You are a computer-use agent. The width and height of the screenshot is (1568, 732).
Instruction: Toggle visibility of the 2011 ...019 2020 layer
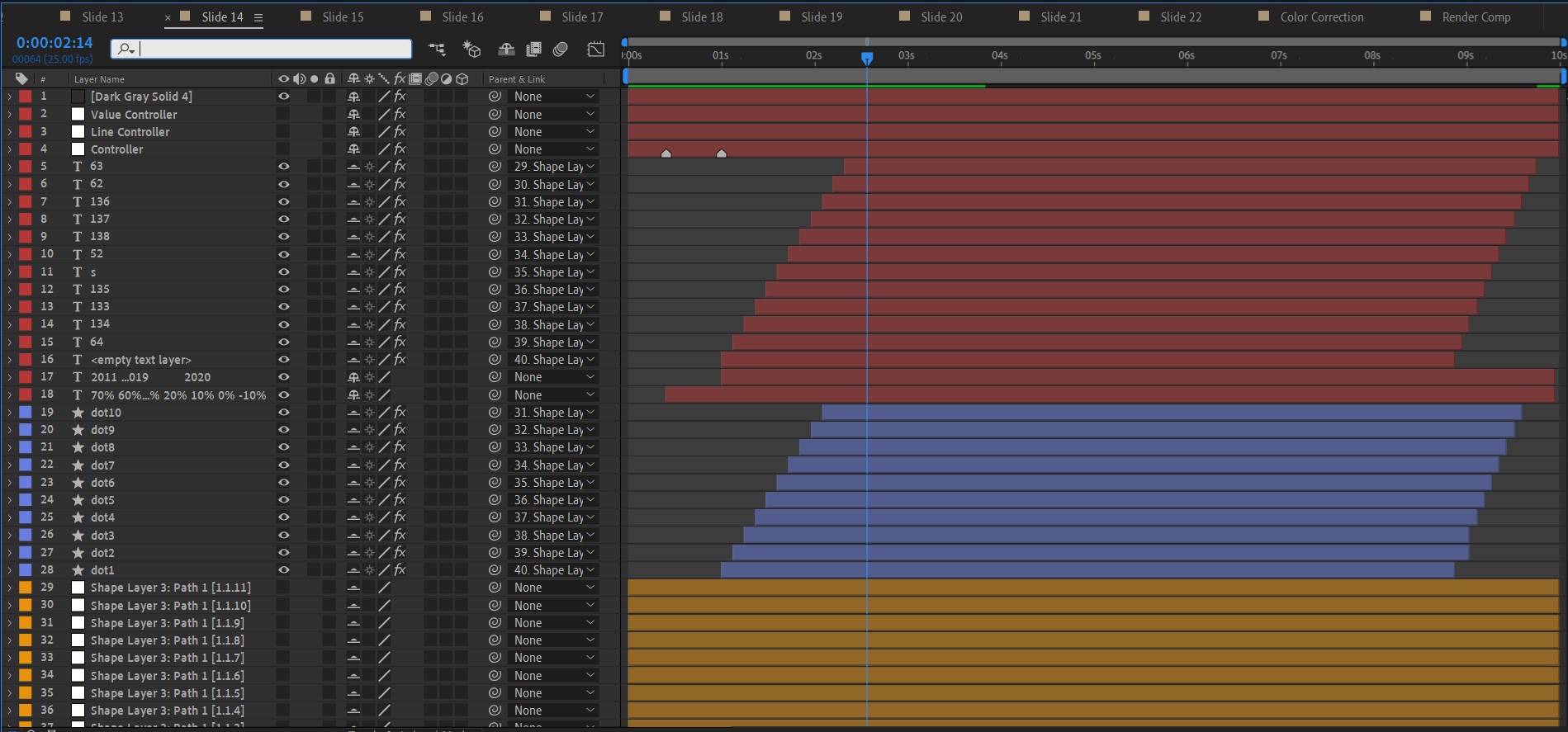[283, 377]
